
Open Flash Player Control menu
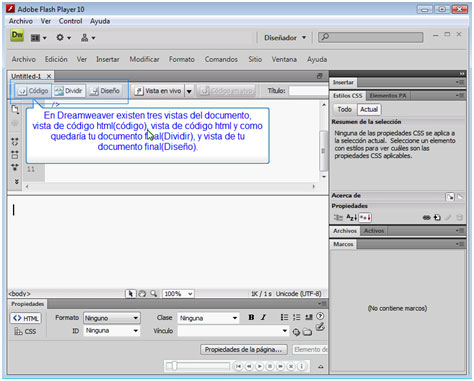(x=70, y=21)
